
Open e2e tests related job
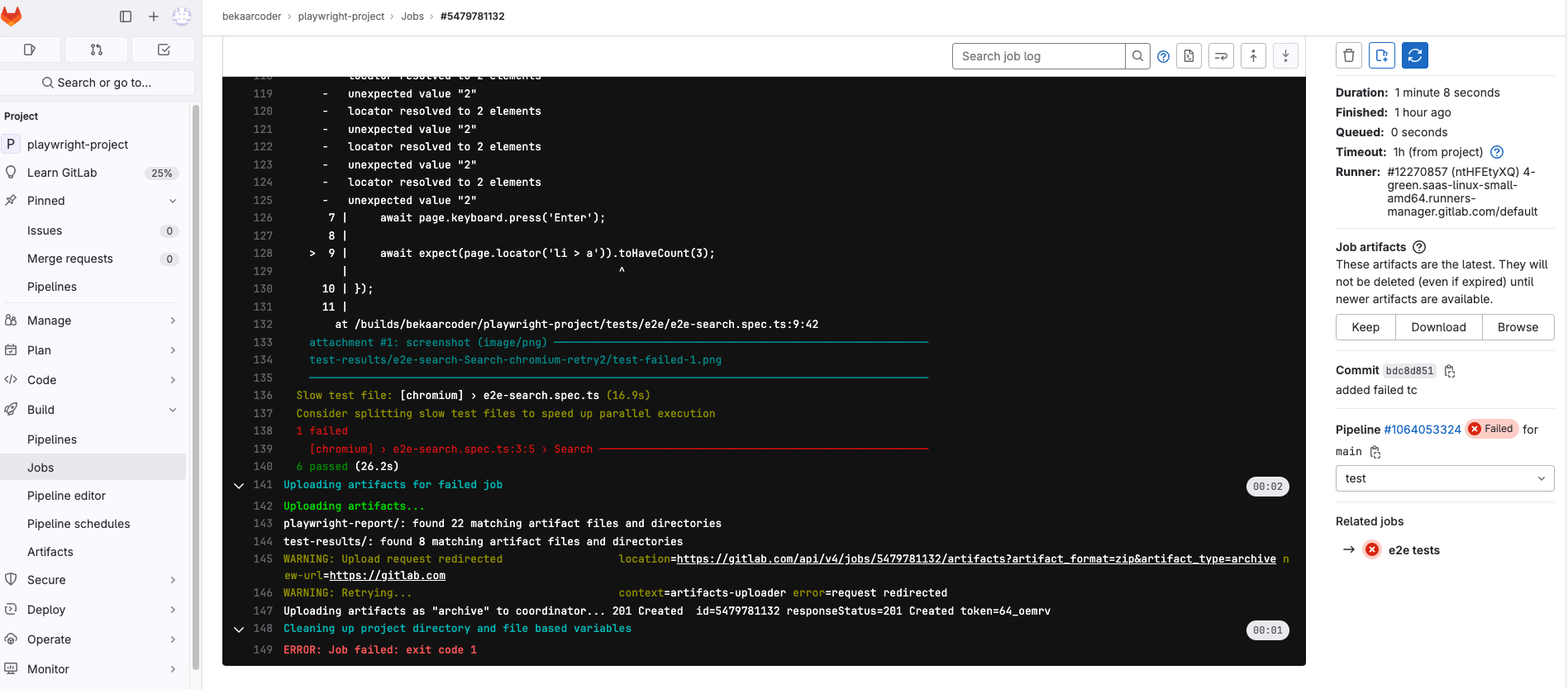[1413, 550]
